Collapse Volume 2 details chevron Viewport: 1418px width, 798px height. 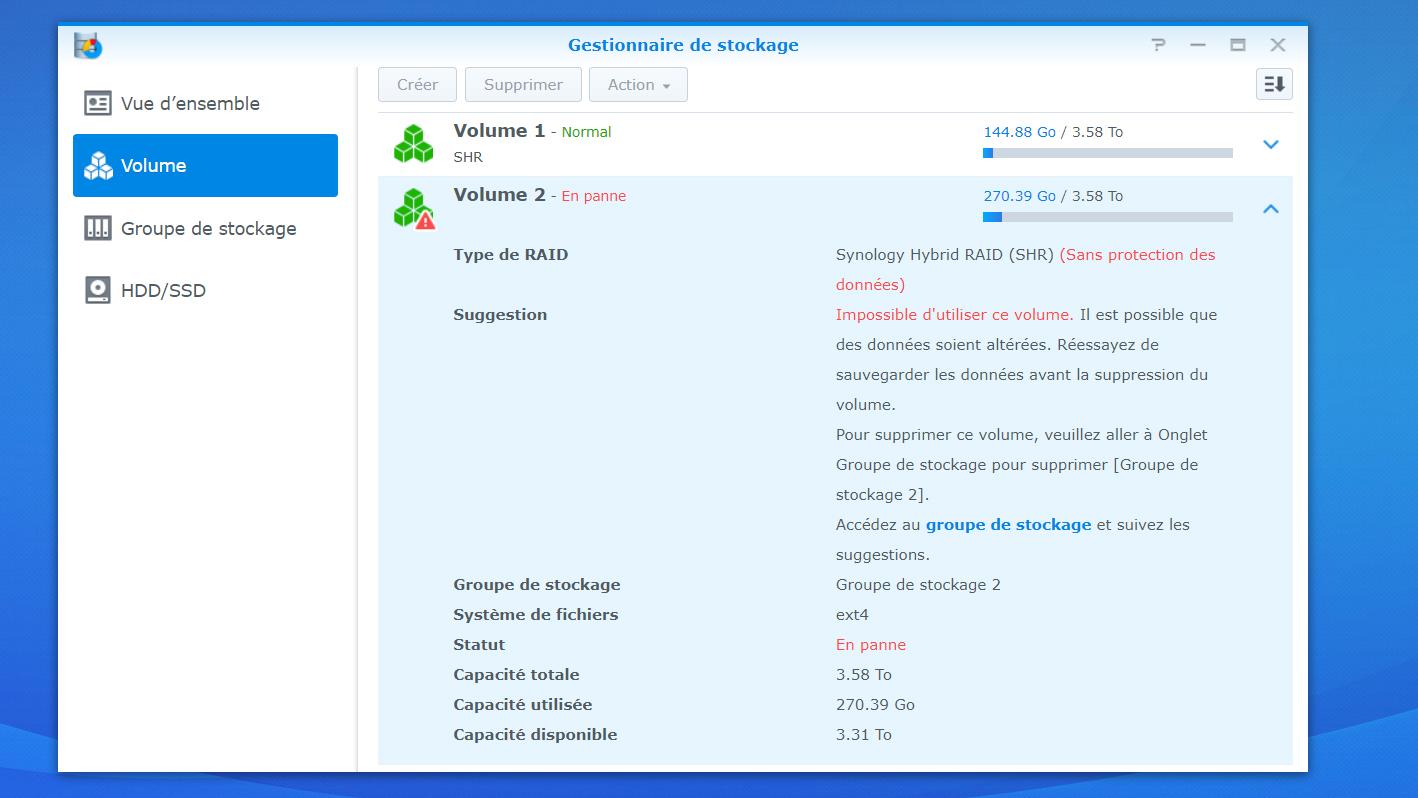(1271, 209)
